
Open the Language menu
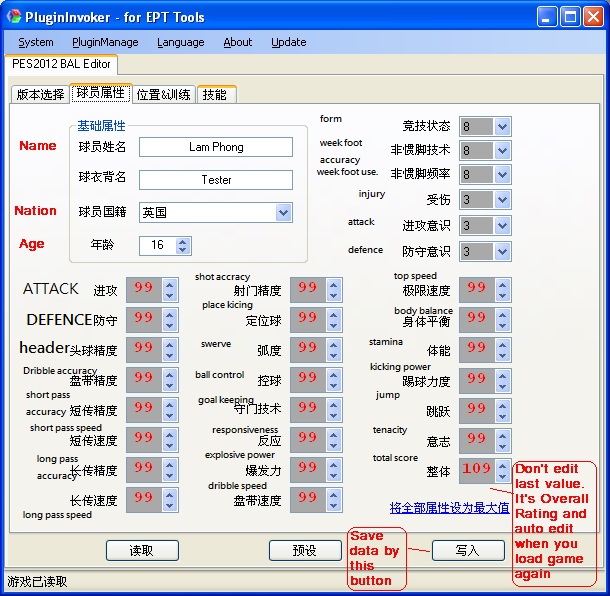(180, 42)
